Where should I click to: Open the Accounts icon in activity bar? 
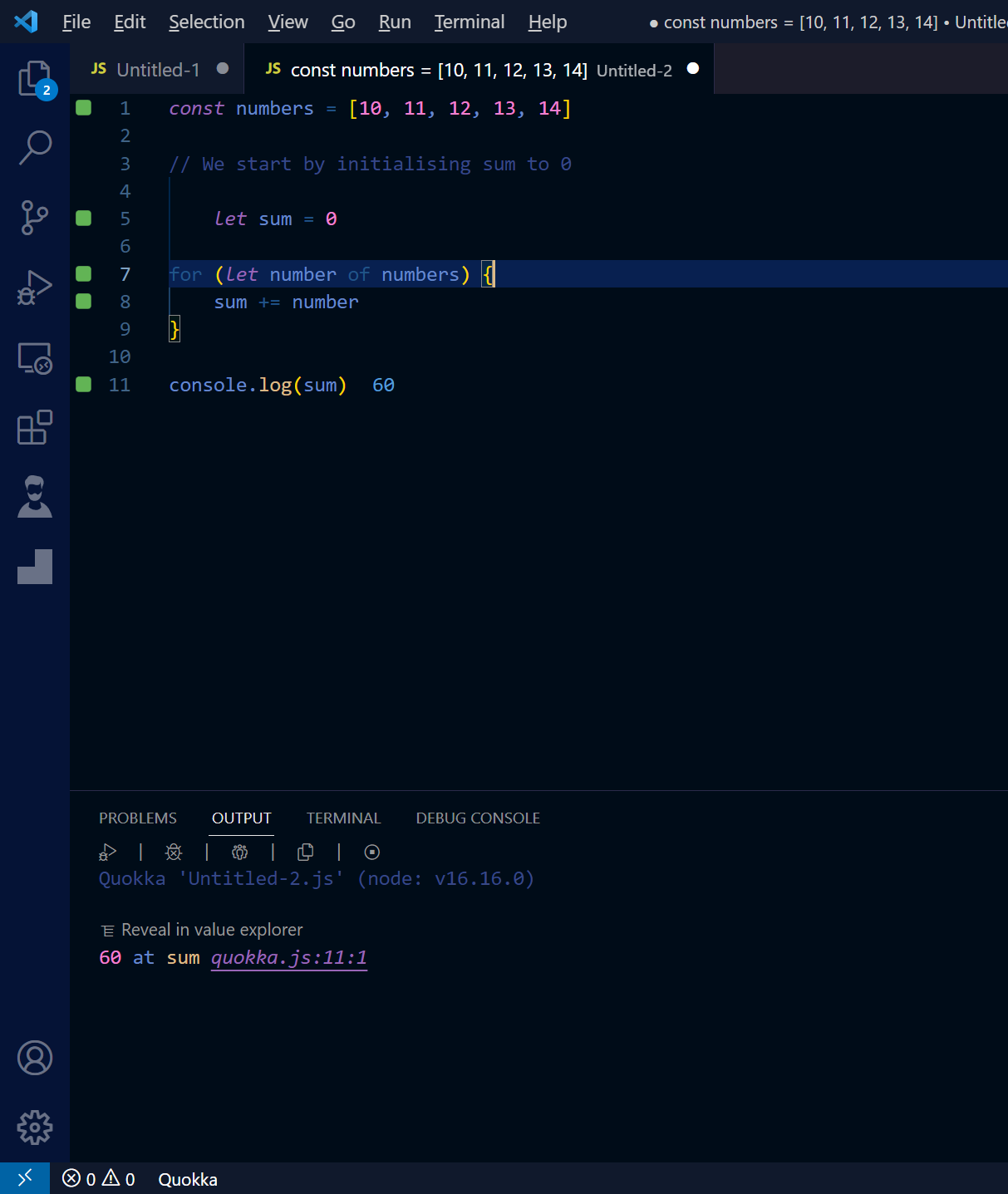(35, 1058)
